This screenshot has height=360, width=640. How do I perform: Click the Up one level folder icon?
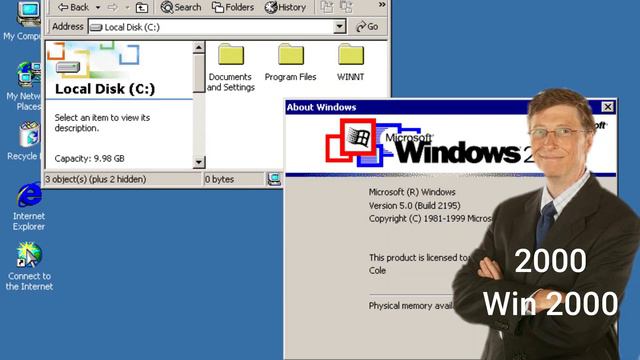142,7
